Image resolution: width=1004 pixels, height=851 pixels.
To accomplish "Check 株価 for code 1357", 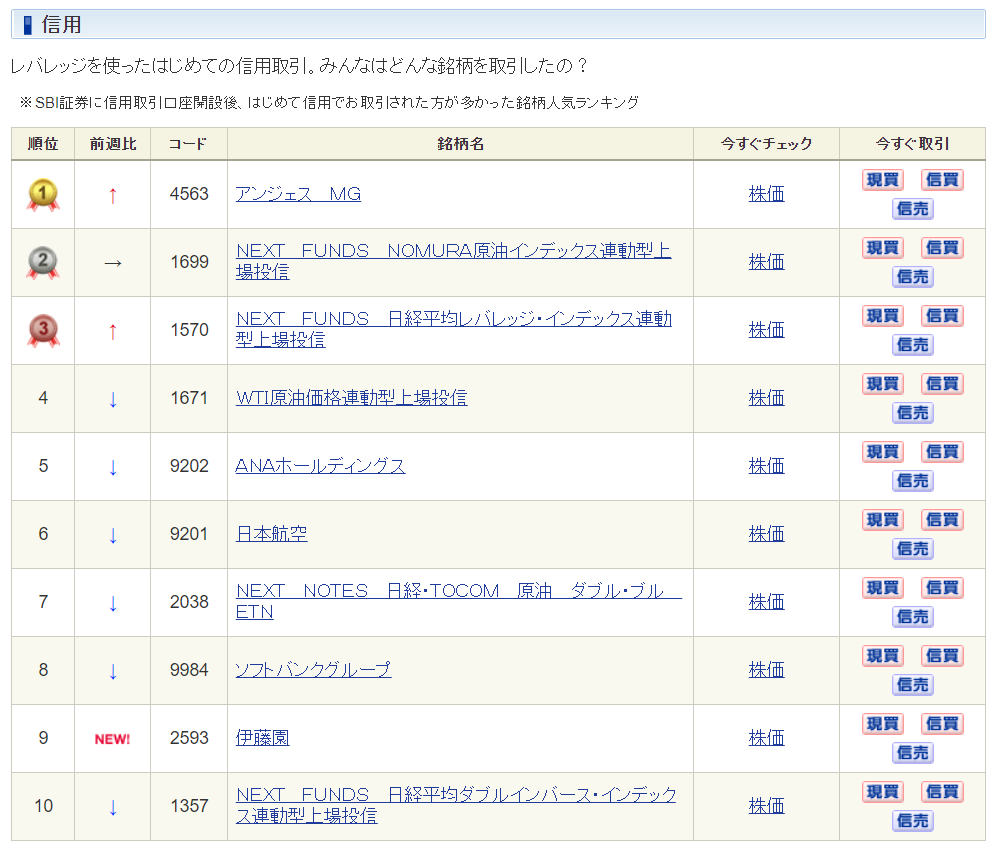I will 766,805.
